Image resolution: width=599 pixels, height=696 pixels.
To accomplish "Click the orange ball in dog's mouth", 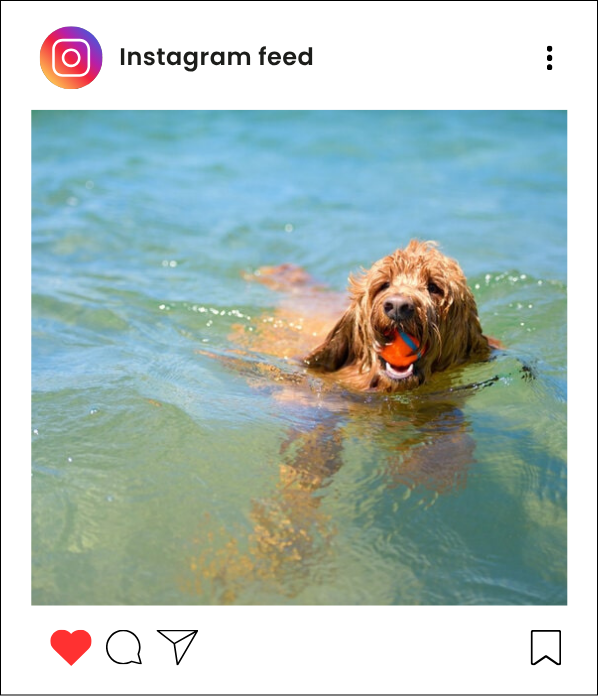I will click(x=401, y=349).
